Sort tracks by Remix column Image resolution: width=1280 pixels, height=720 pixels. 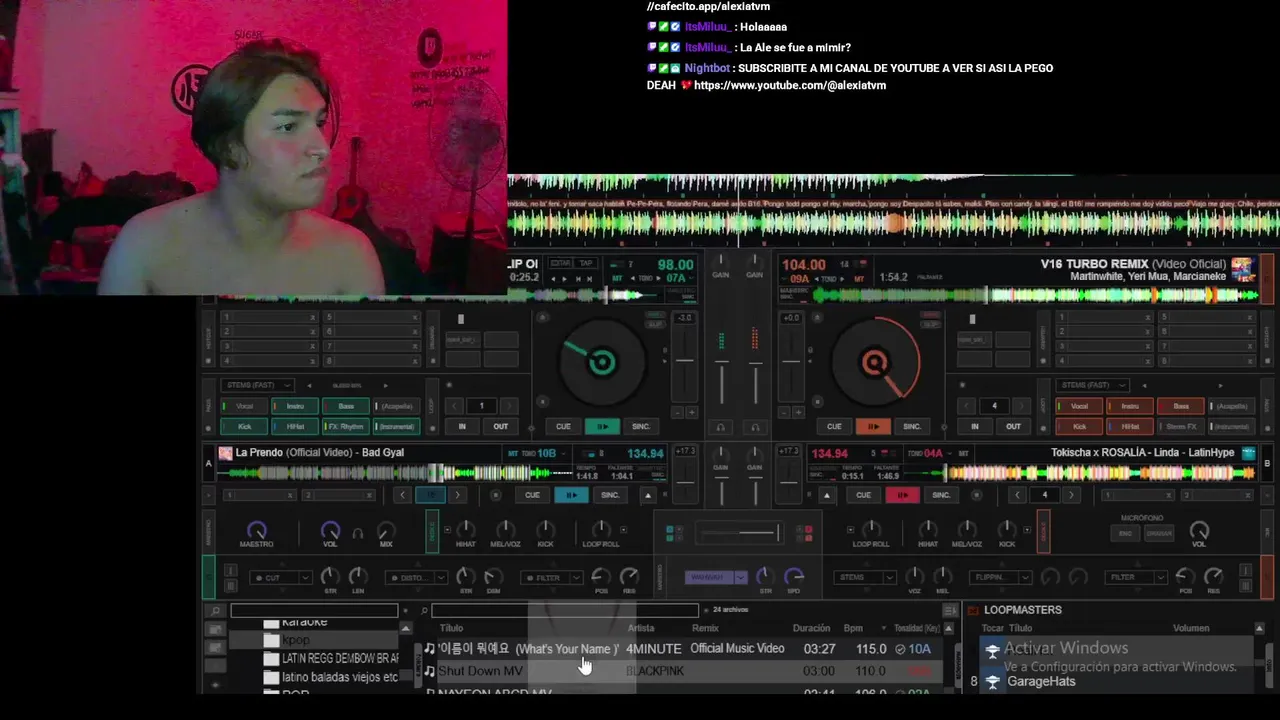tap(705, 628)
